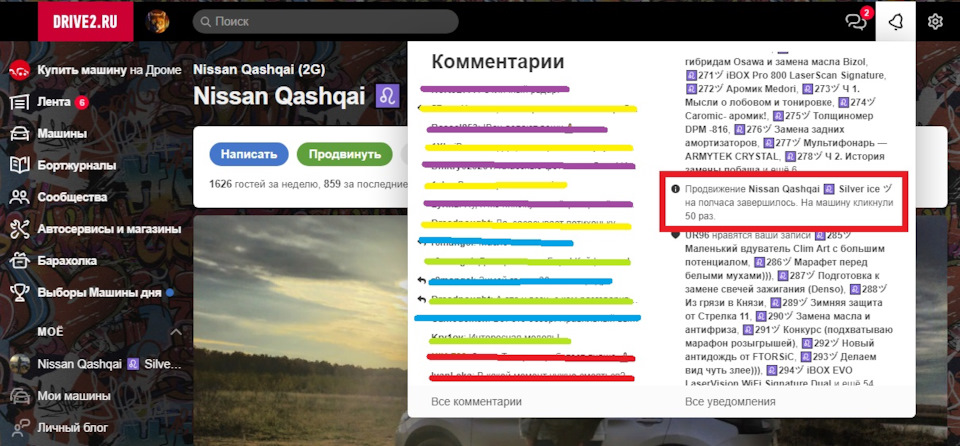Click the Leo zodiac badge beside heading
This screenshot has width=960, height=446.
coord(388,96)
